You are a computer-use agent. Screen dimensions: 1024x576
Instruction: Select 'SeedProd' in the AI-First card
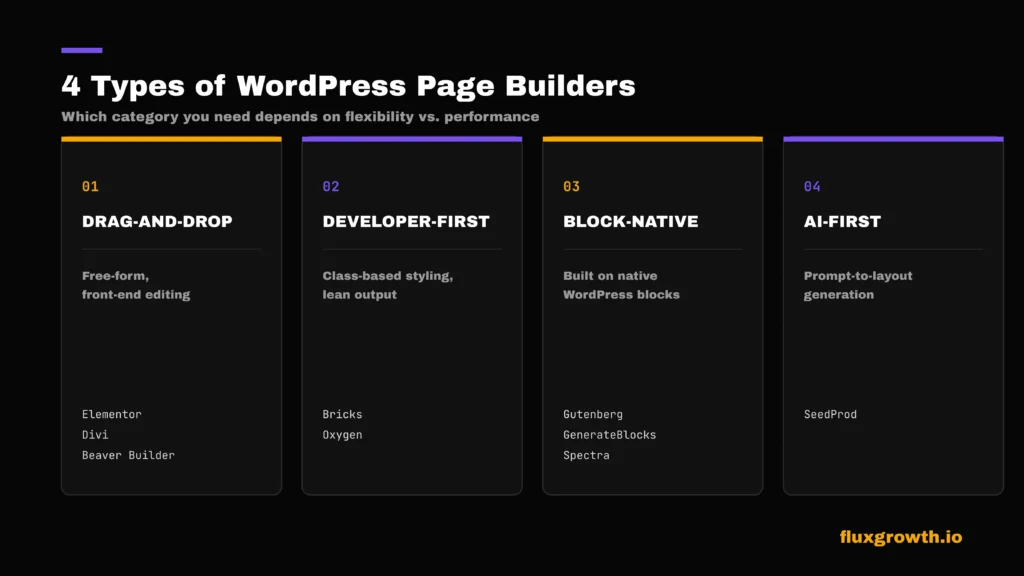[x=830, y=415]
